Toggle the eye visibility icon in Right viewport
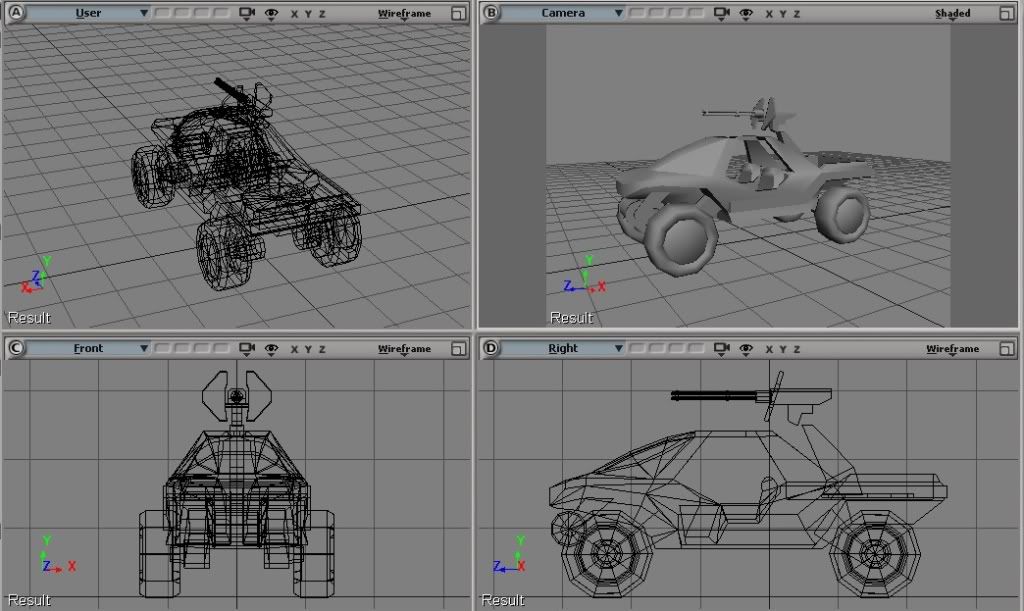The width and height of the screenshot is (1024, 611). point(746,349)
